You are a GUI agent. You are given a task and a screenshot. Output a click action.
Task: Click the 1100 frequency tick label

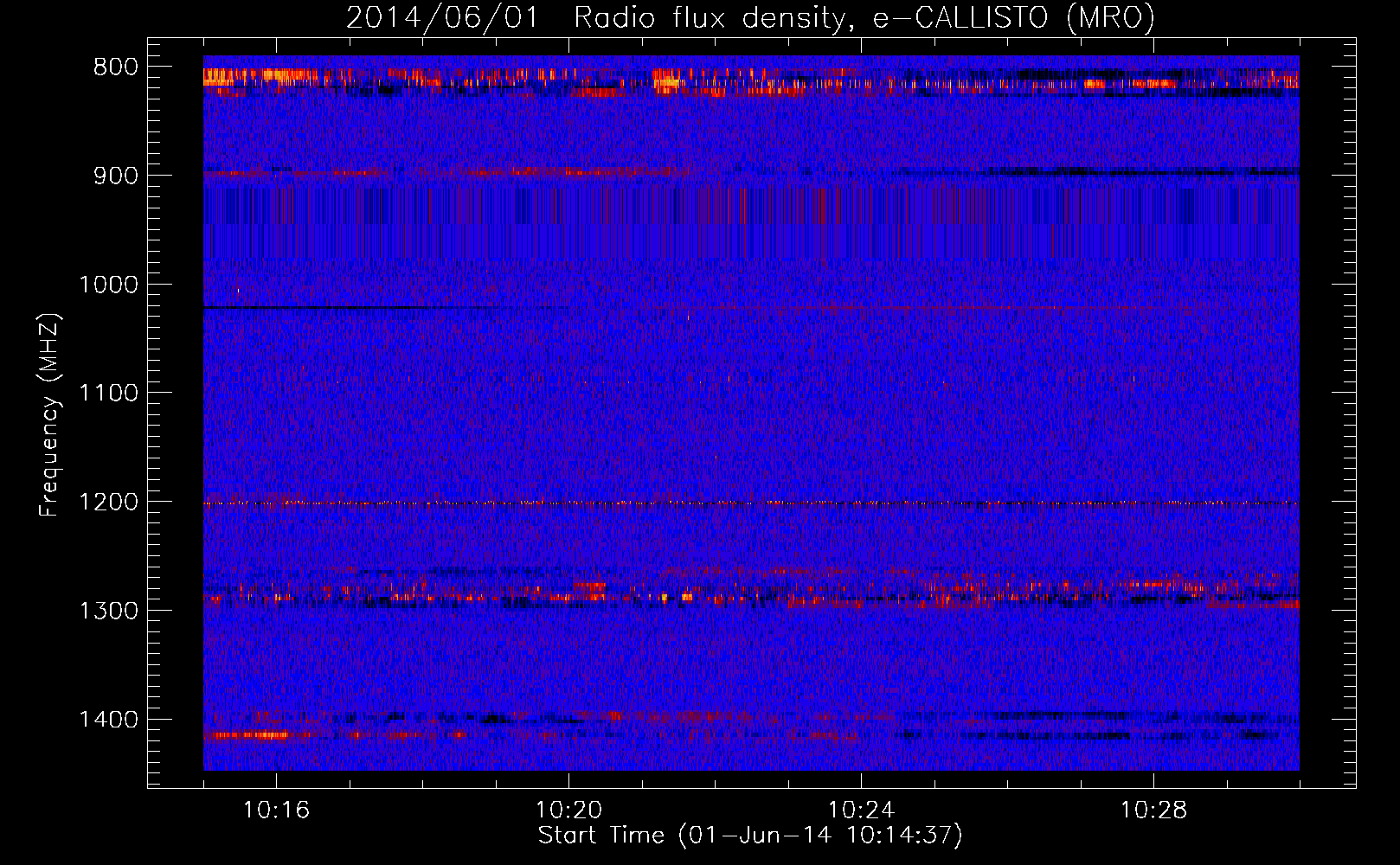(x=108, y=394)
